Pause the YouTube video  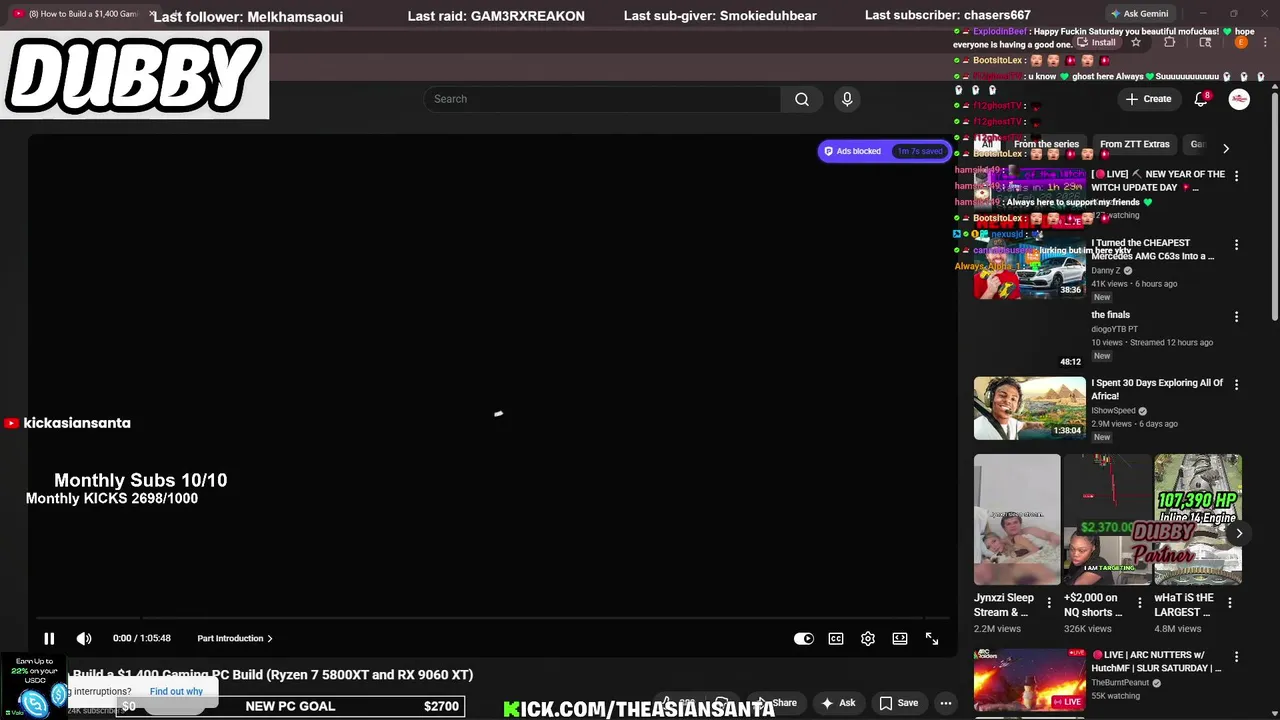point(49,638)
